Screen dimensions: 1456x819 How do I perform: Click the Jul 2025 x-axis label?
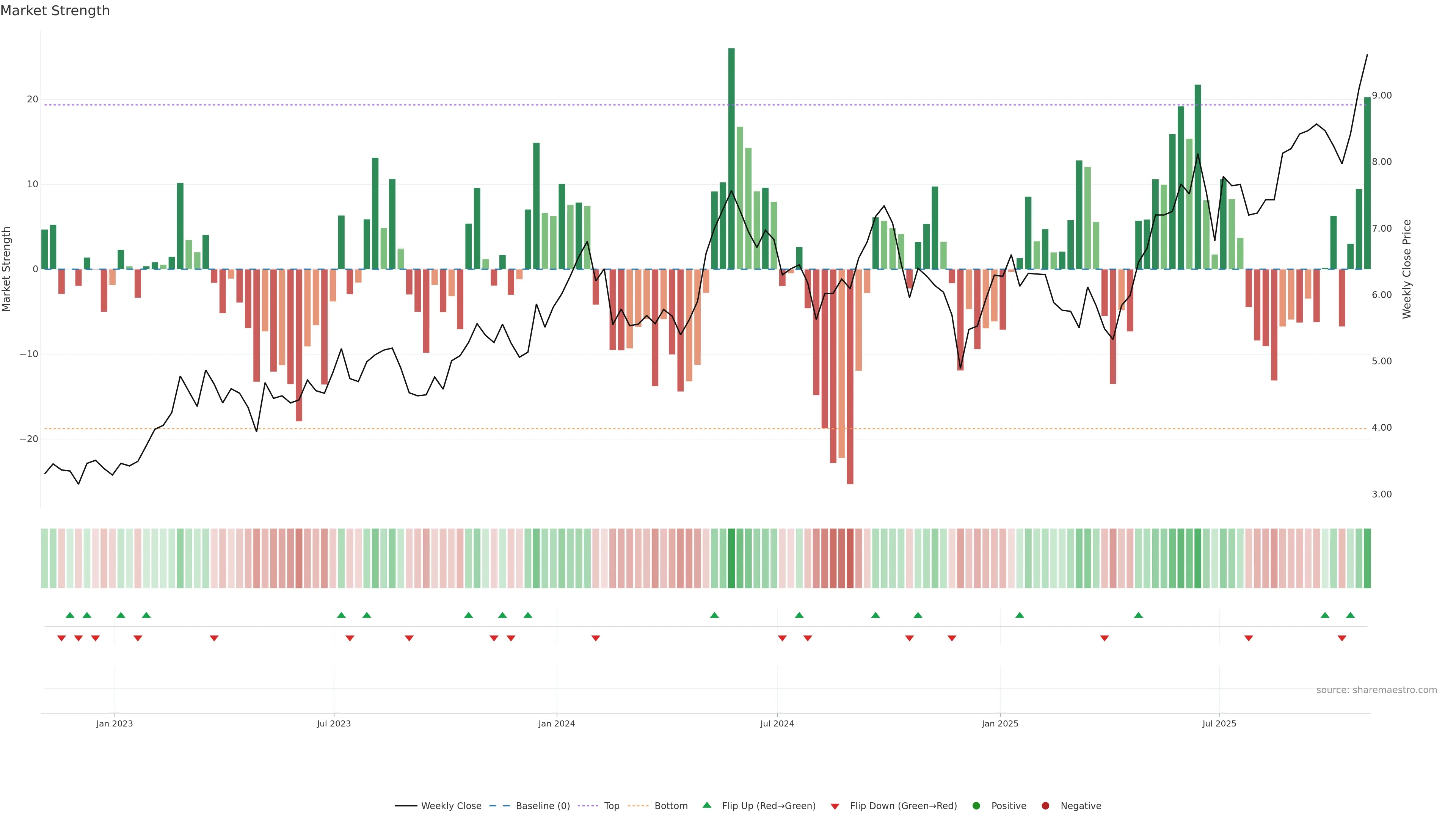point(1219,723)
